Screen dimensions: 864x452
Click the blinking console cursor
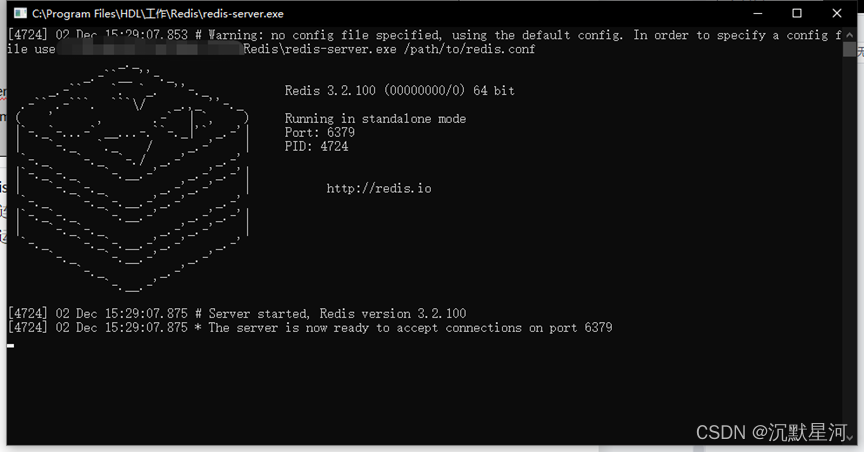point(10,346)
